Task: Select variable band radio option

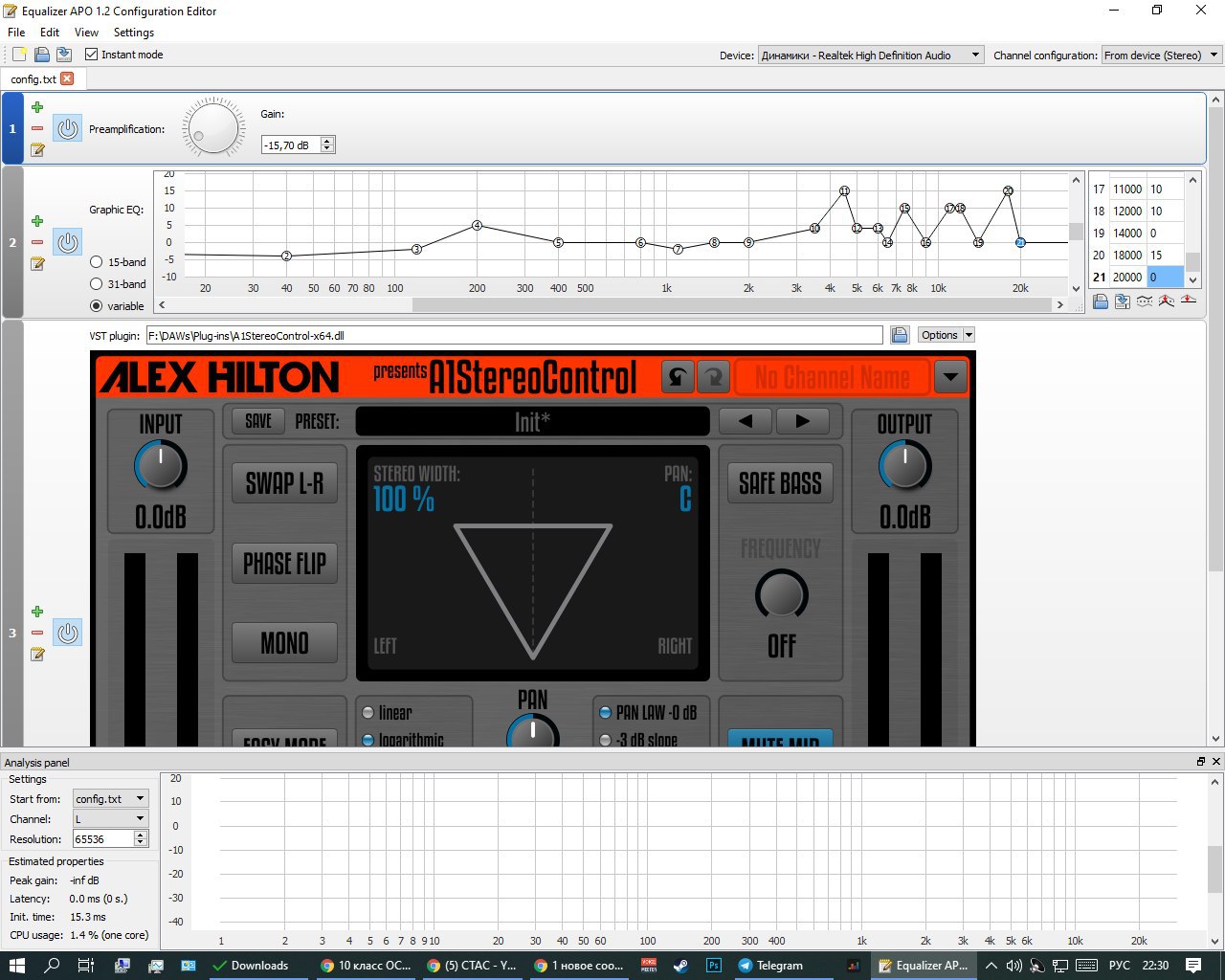Action: pyautogui.click(x=96, y=306)
